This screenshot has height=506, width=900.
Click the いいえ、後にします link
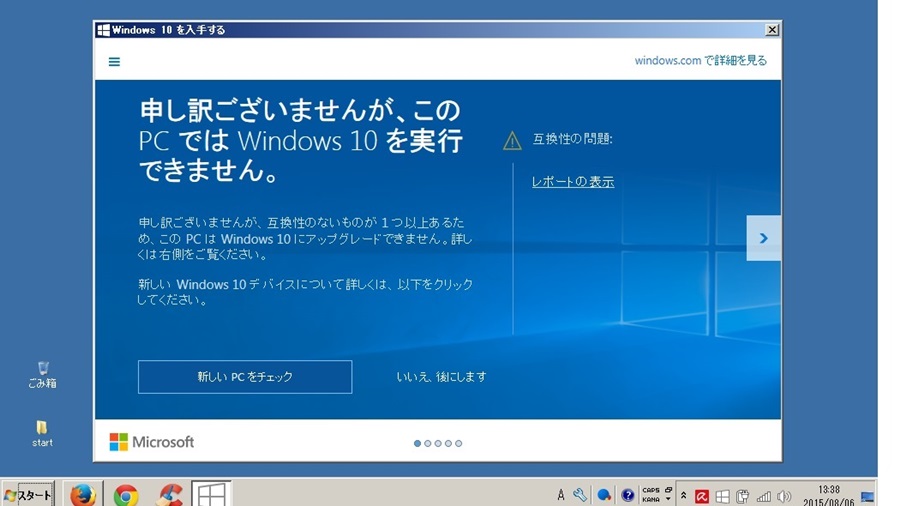(x=441, y=377)
